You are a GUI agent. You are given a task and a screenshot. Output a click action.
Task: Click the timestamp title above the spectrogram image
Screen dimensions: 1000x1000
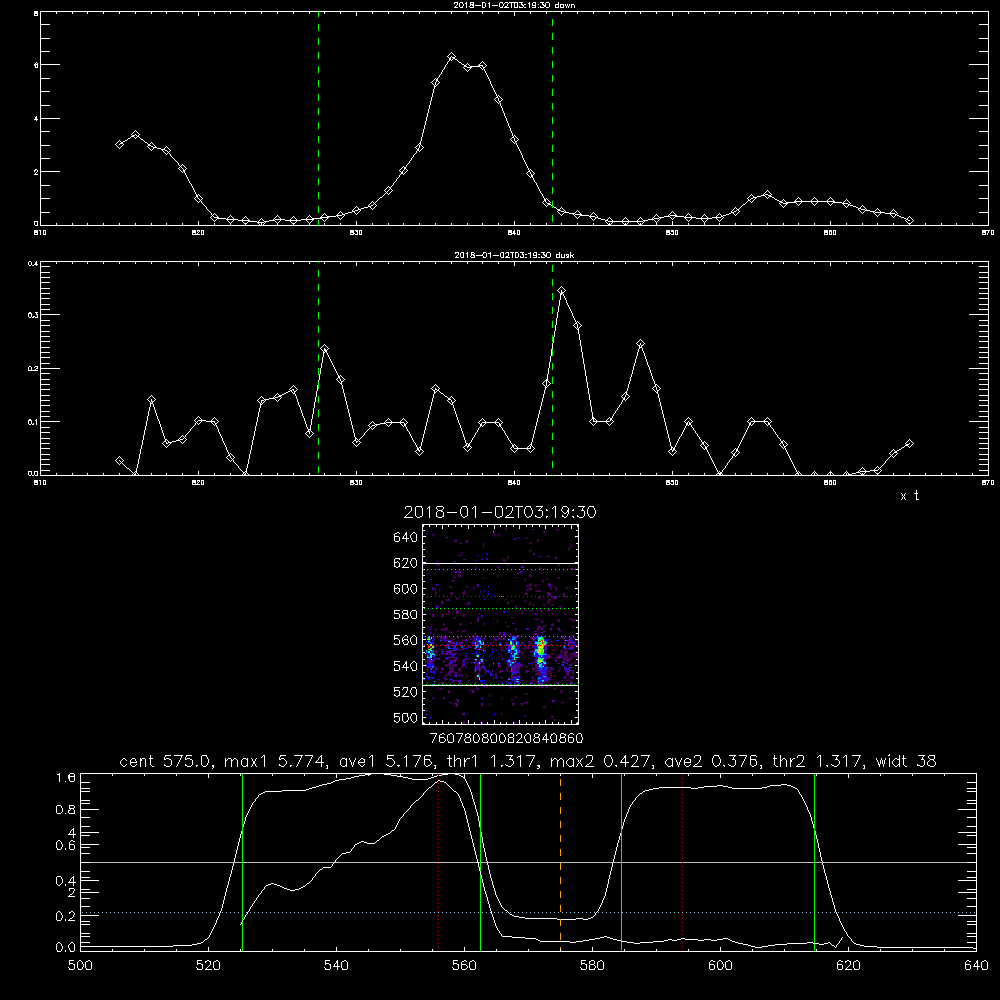500,512
